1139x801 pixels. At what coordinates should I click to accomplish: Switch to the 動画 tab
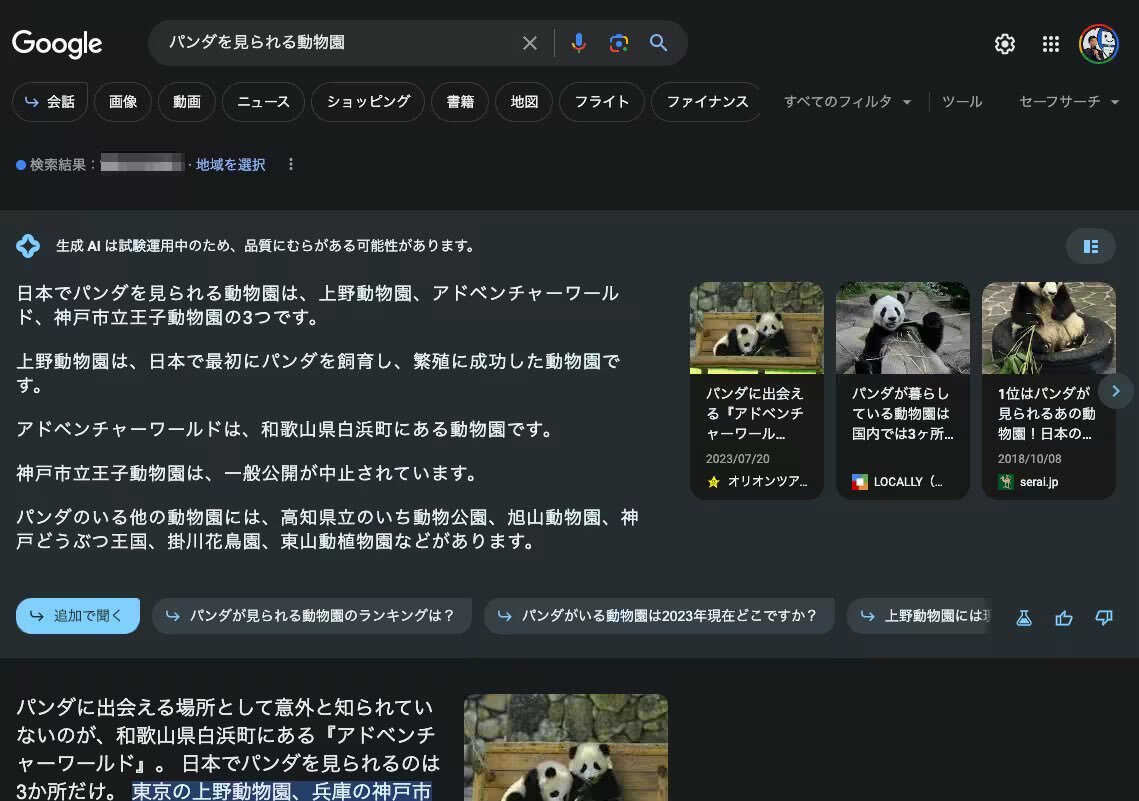pos(187,102)
